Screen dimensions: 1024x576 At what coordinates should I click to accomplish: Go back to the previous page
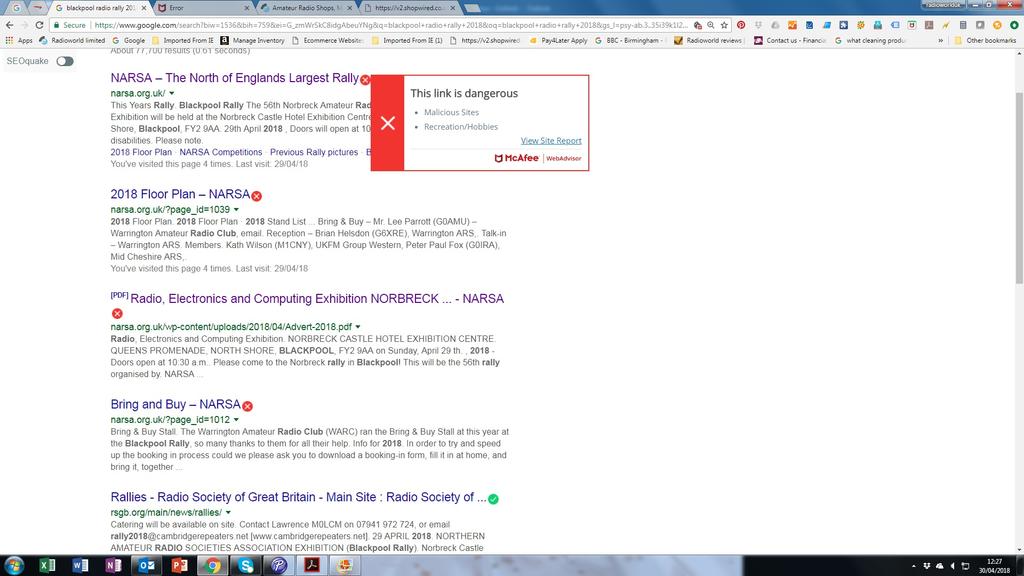click(9, 25)
